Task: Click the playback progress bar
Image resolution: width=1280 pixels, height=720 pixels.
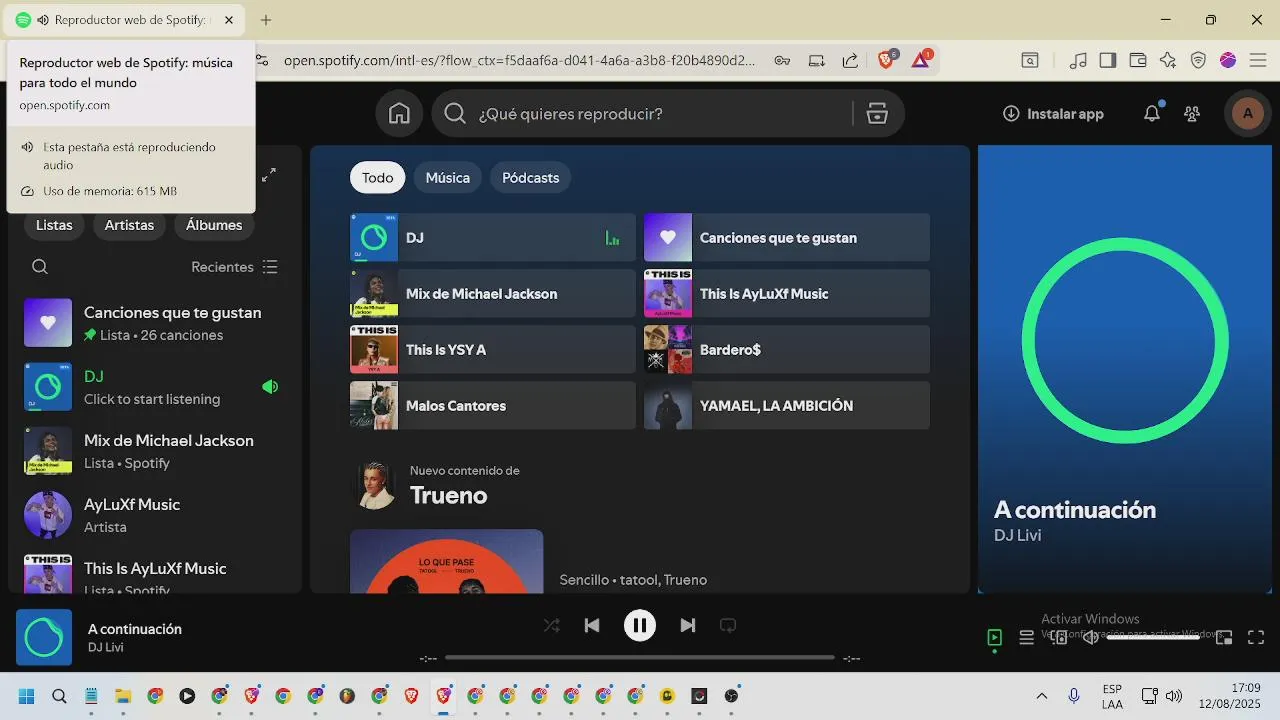Action: pos(640,658)
